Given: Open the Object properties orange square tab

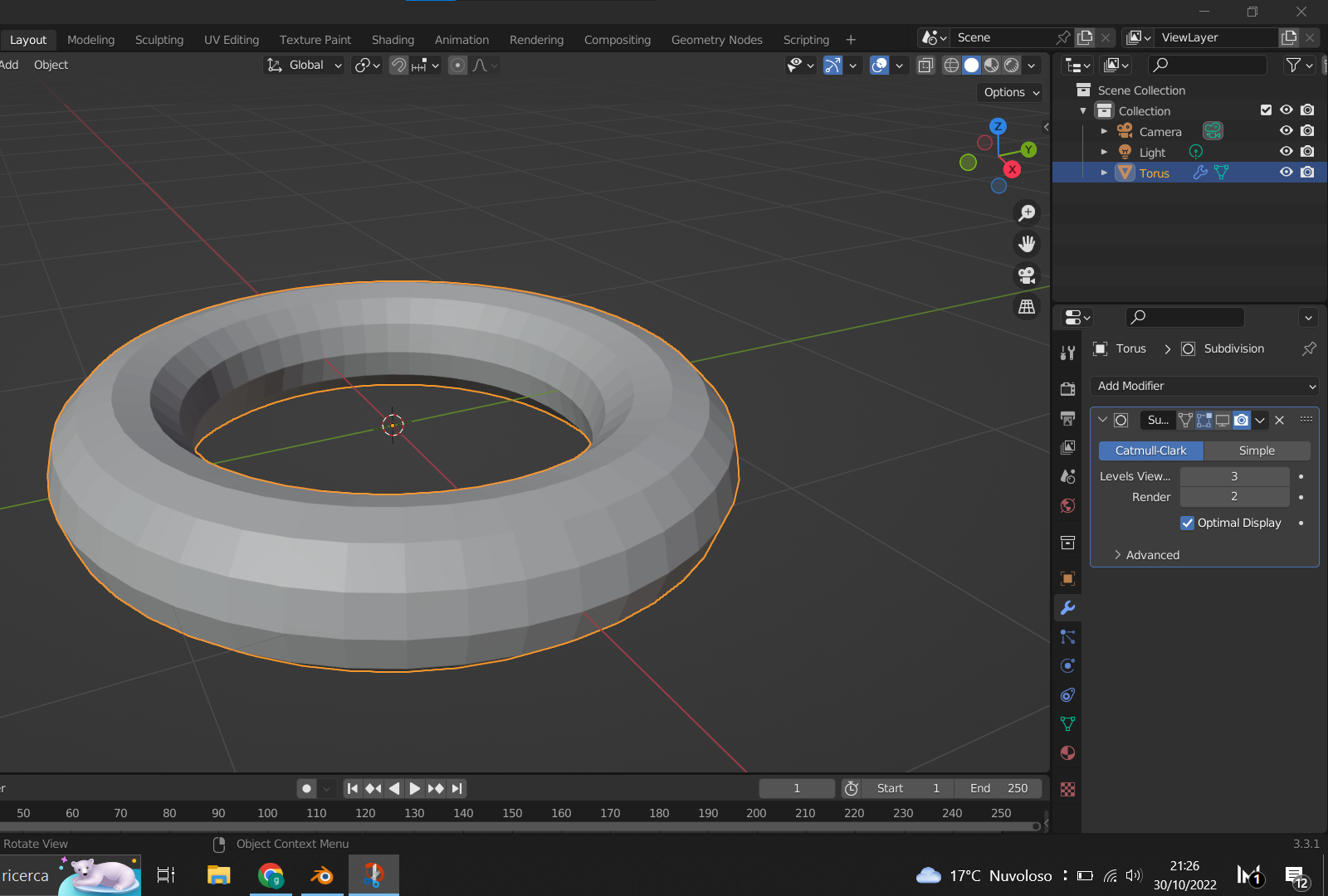Looking at the screenshot, I should coord(1067,578).
